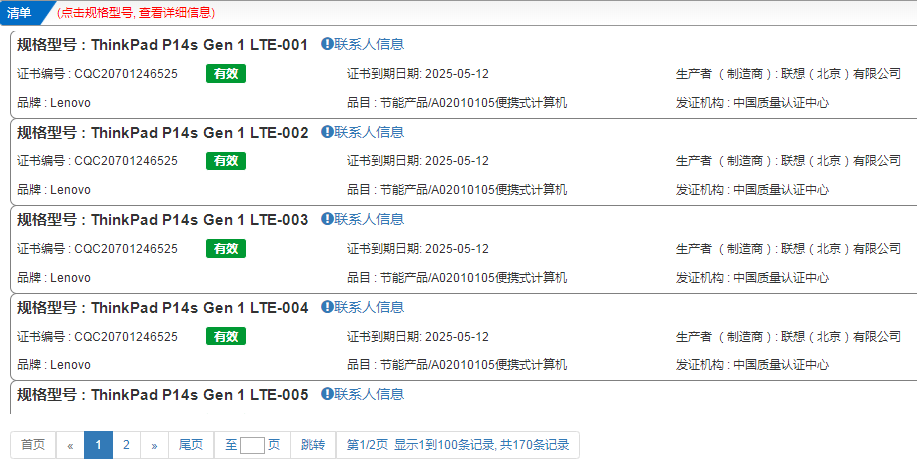This screenshot has height=471, width=917.
Task: Open details for ThinkPad P14s Gen 1 LTE-001
Action: (199, 45)
